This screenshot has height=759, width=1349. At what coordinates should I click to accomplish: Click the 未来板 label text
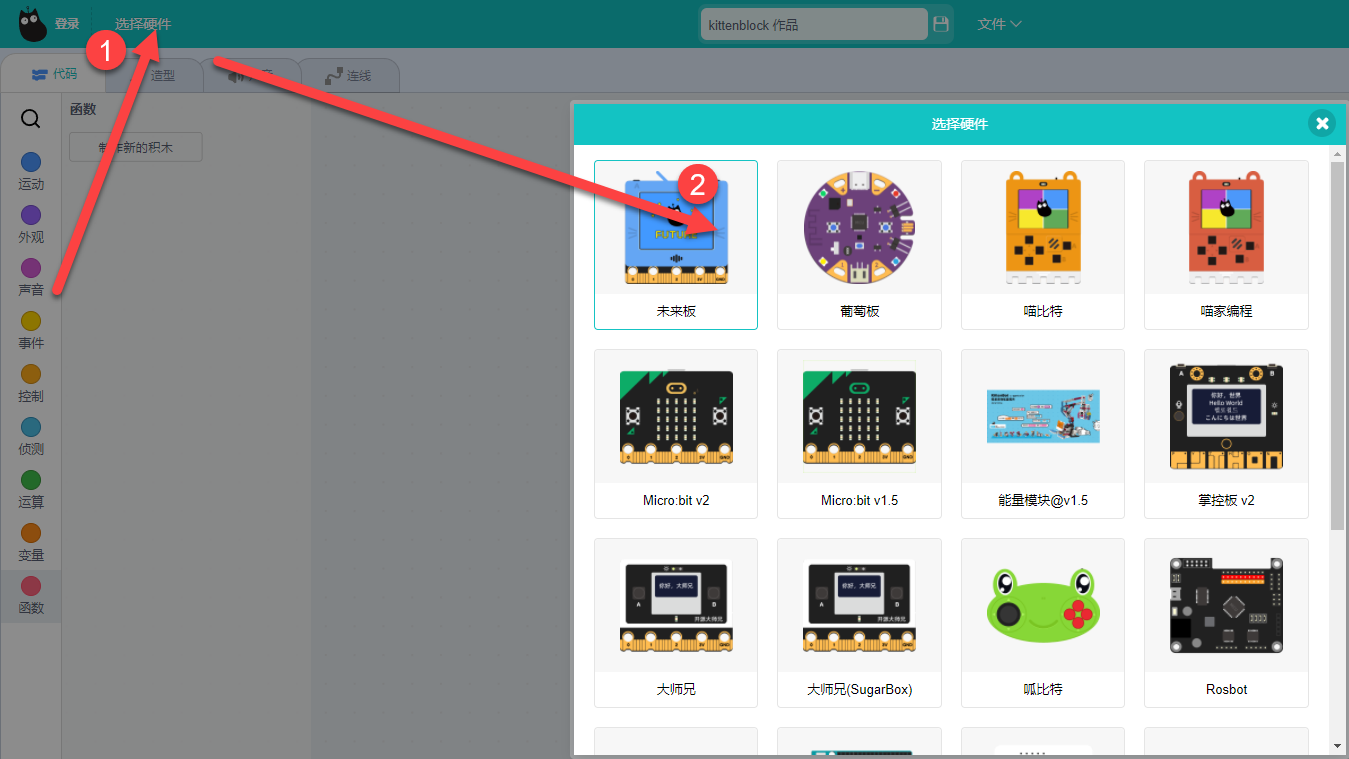(x=676, y=311)
